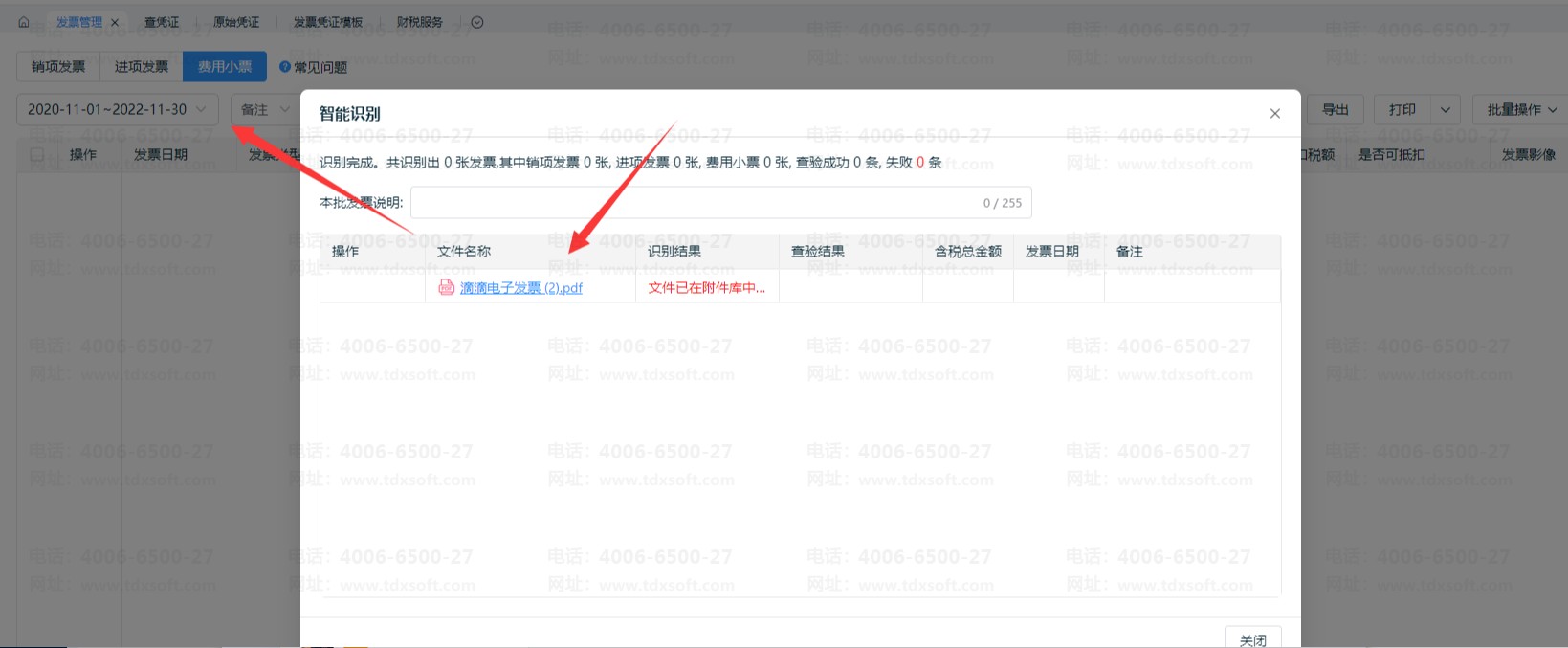Click the PDF file icon in table row
1568x648 pixels.
pos(446,287)
